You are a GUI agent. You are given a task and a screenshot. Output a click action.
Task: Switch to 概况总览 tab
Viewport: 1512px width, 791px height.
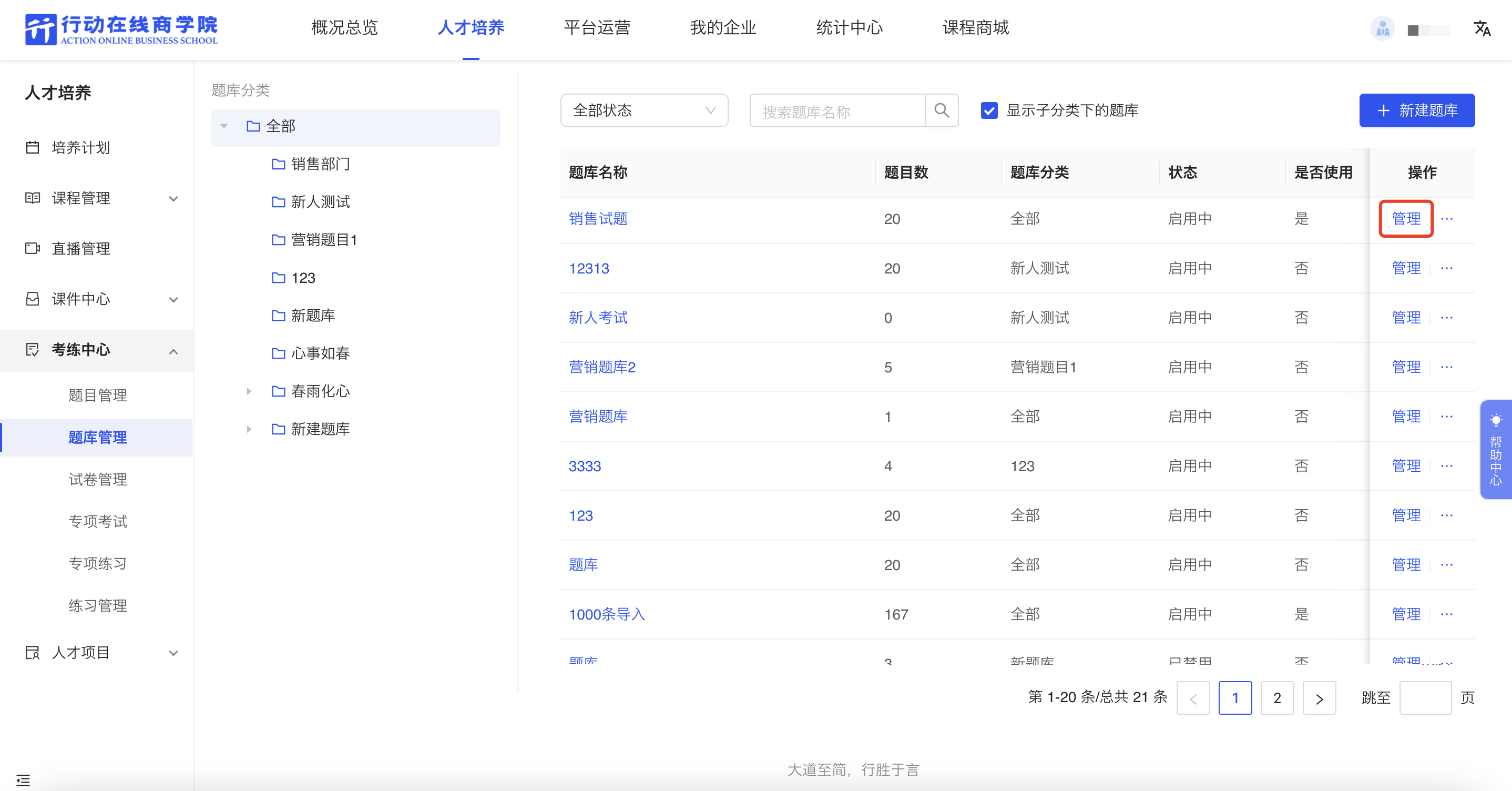pyautogui.click(x=344, y=27)
